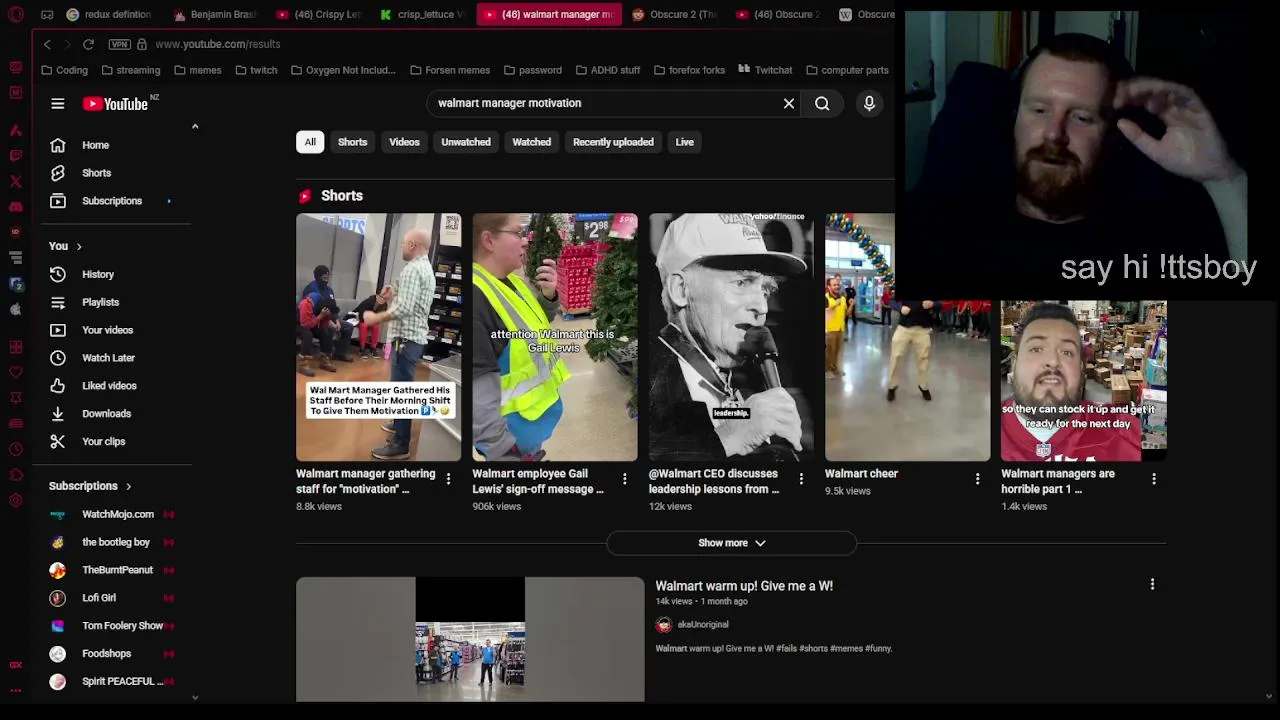Open Your videos
1280x720 pixels.
tap(107, 330)
